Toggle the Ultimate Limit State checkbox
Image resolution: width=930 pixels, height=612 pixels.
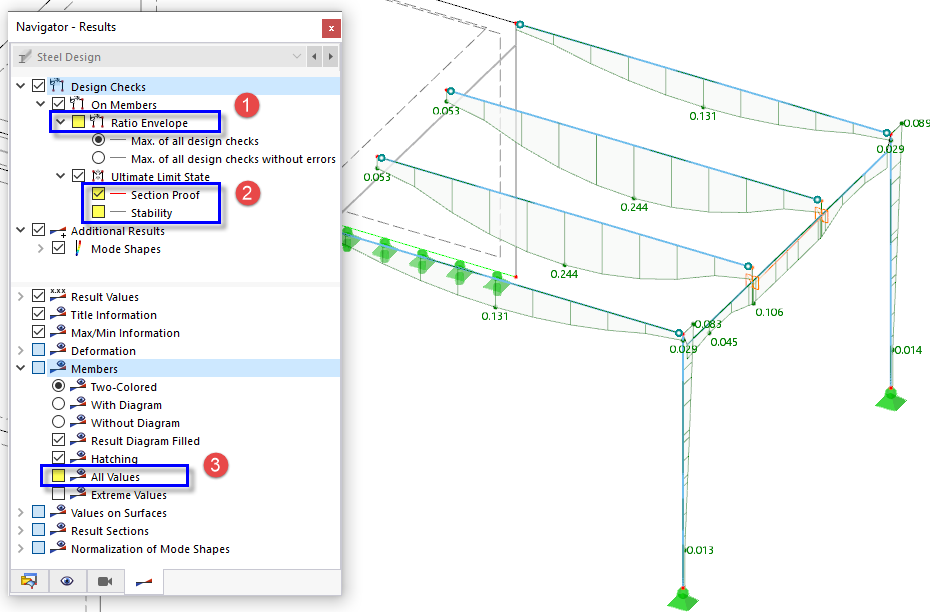coord(78,176)
